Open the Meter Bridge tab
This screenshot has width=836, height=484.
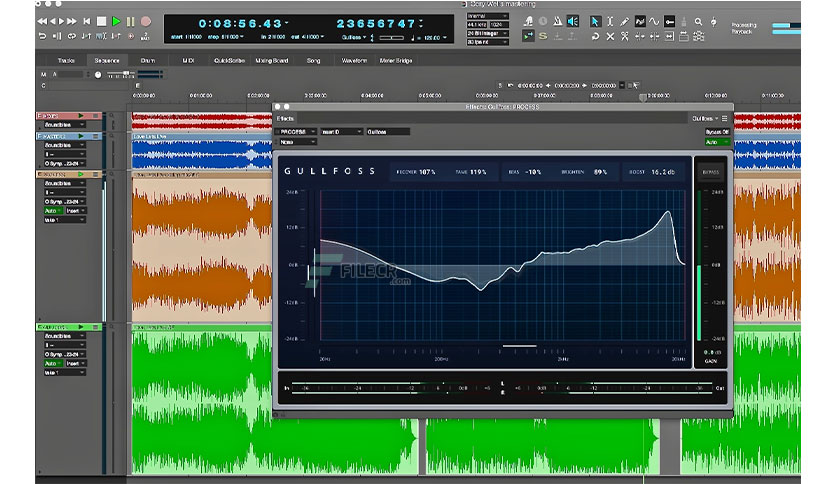pyautogui.click(x=396, y=60)
